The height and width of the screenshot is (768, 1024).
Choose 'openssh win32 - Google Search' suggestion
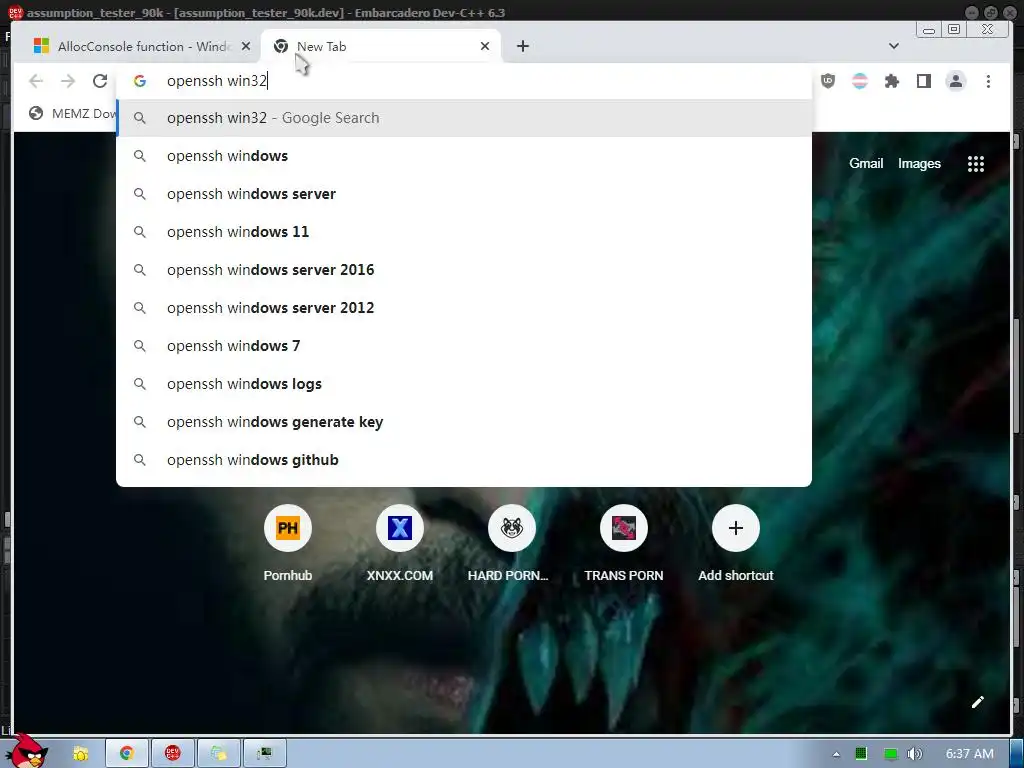(464, 118)
